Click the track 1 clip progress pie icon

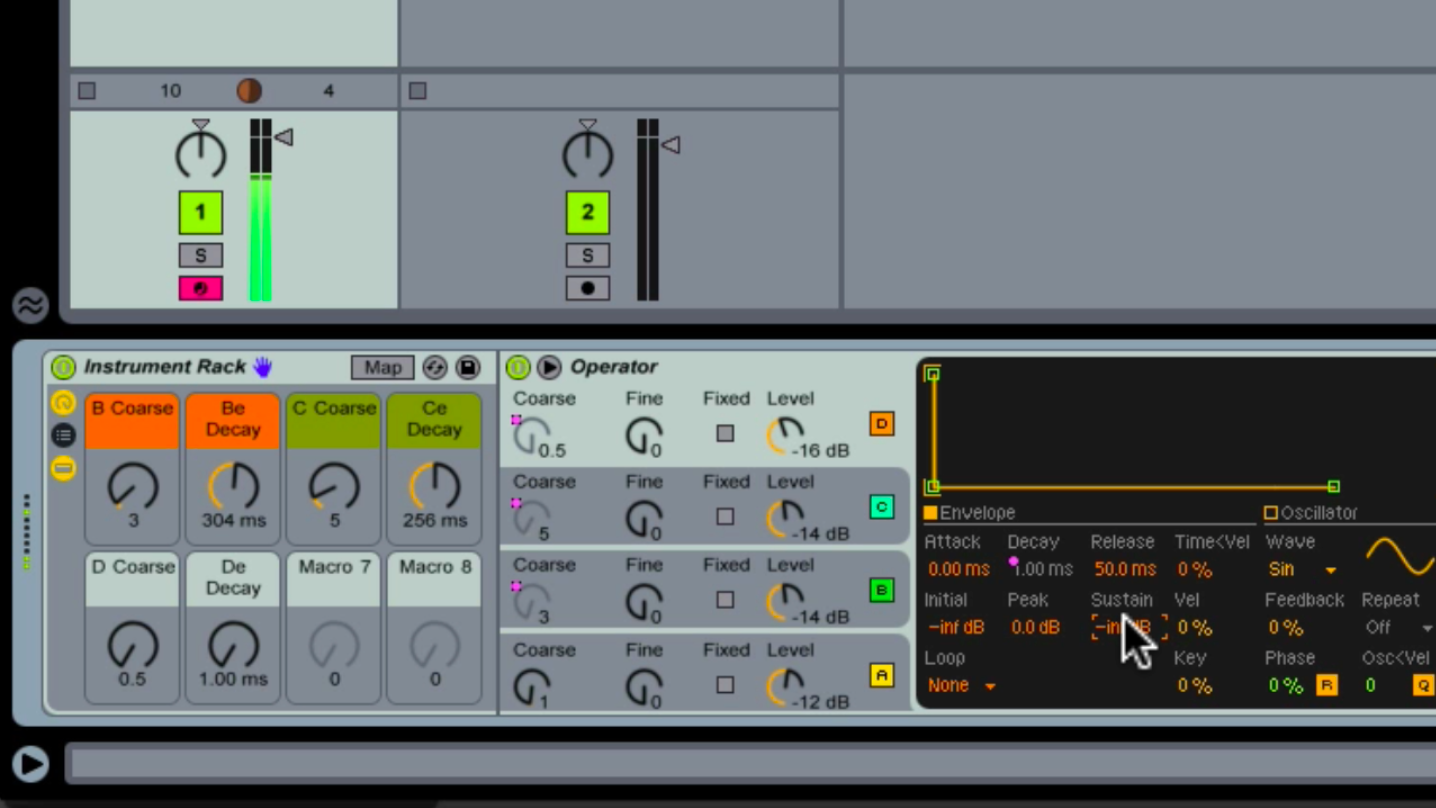(249, 91)
